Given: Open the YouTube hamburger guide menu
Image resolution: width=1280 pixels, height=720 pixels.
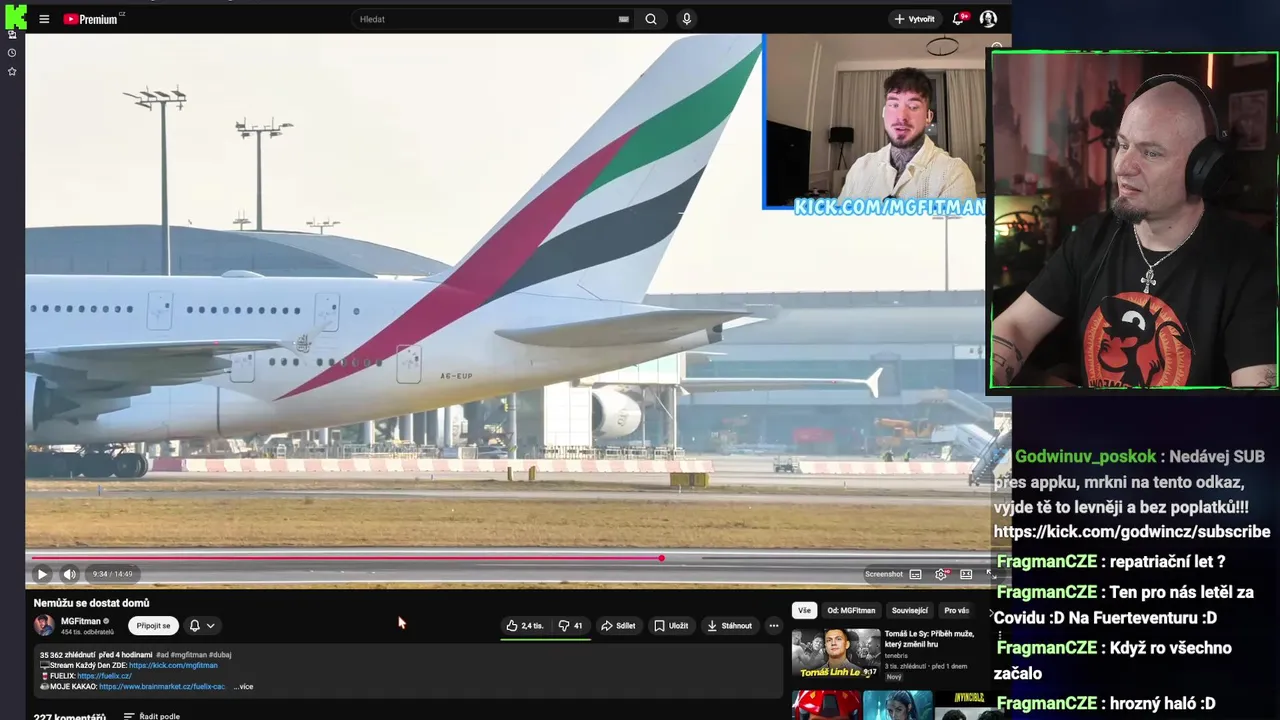Looking at the screenshot, I should point(44,19).
